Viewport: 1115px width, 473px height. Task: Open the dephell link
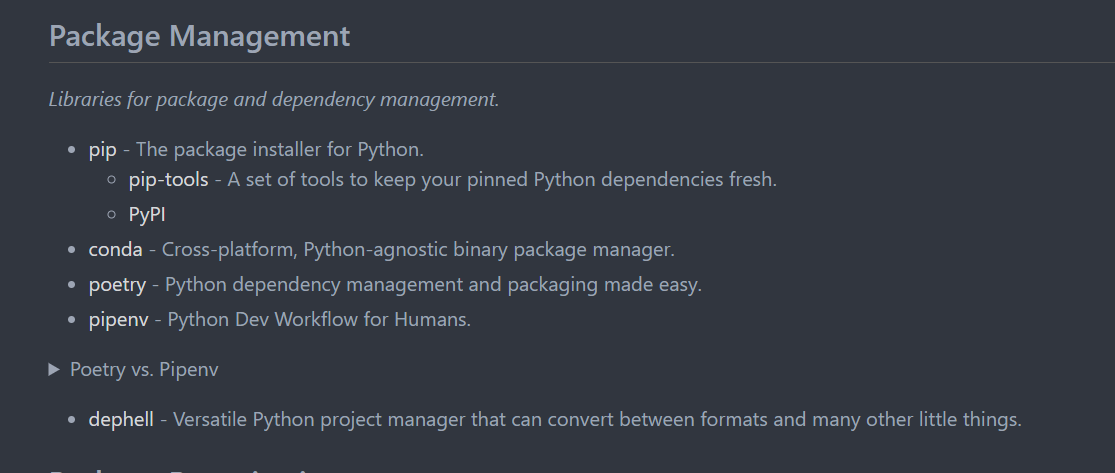[x=121, y=420]
